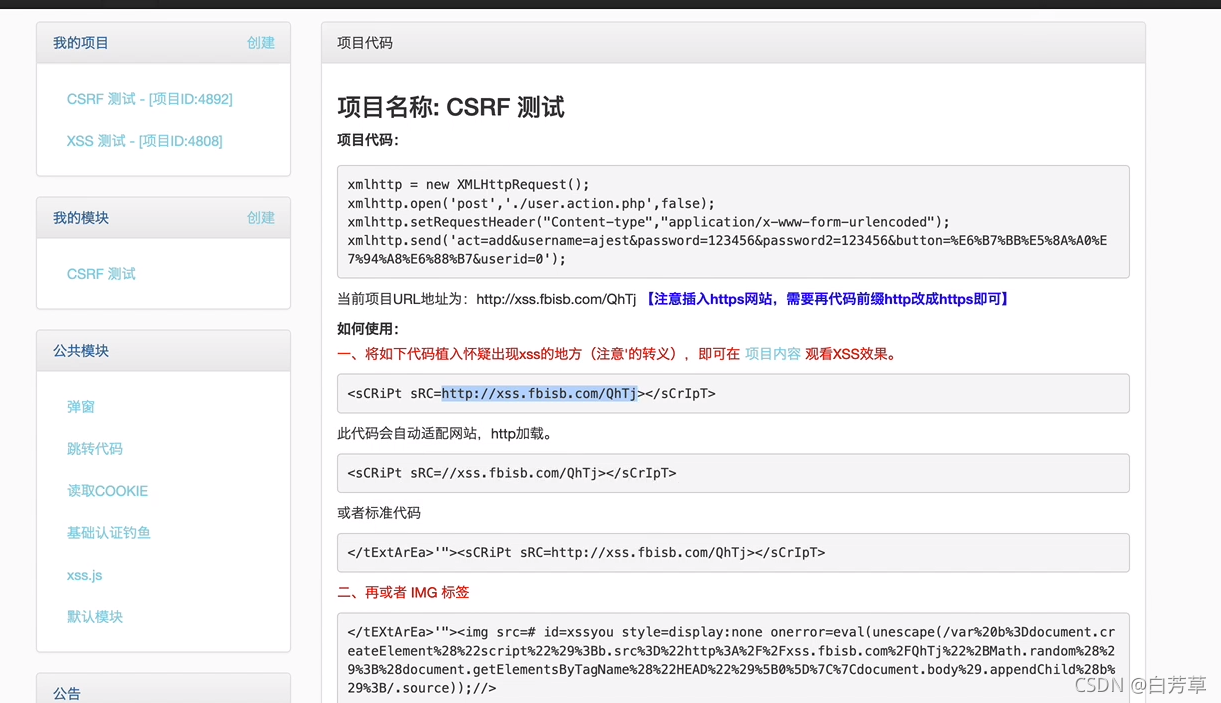This screenshot has height=703, width=1221.
Task: Click the 项目代码 panel header
Action: [733, 43]
